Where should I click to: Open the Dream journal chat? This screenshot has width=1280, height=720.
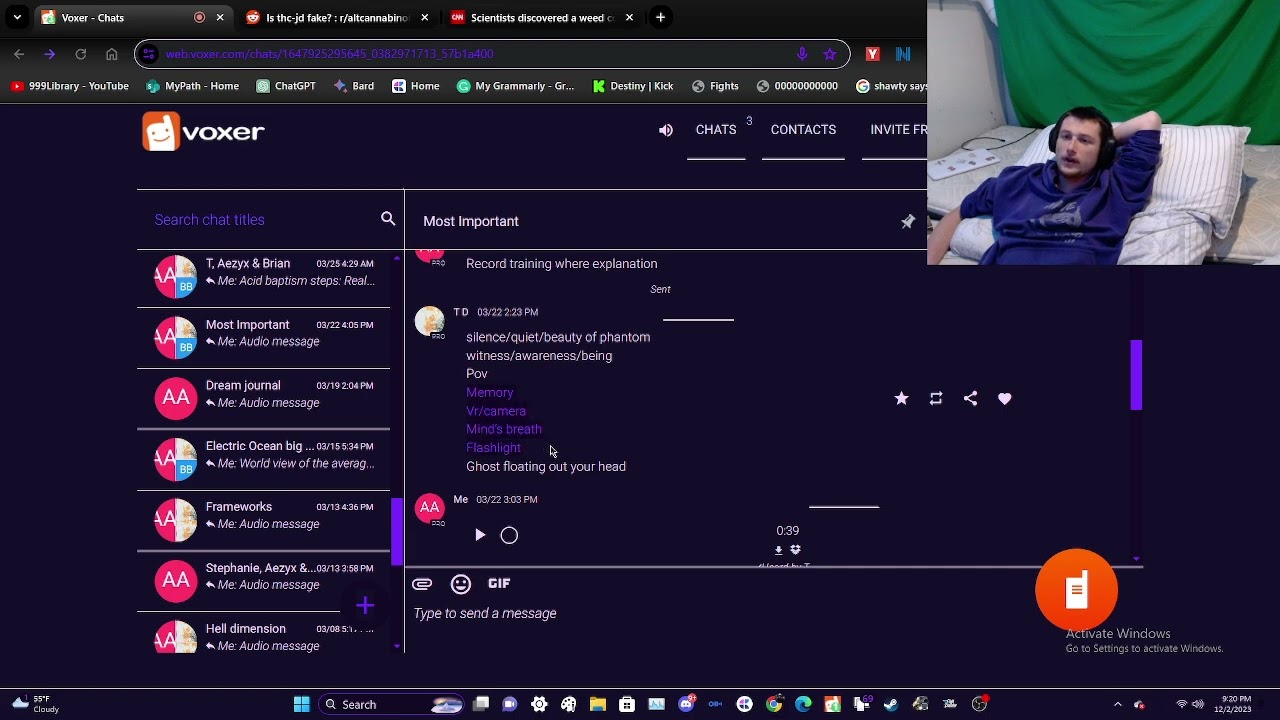point(264,398)
